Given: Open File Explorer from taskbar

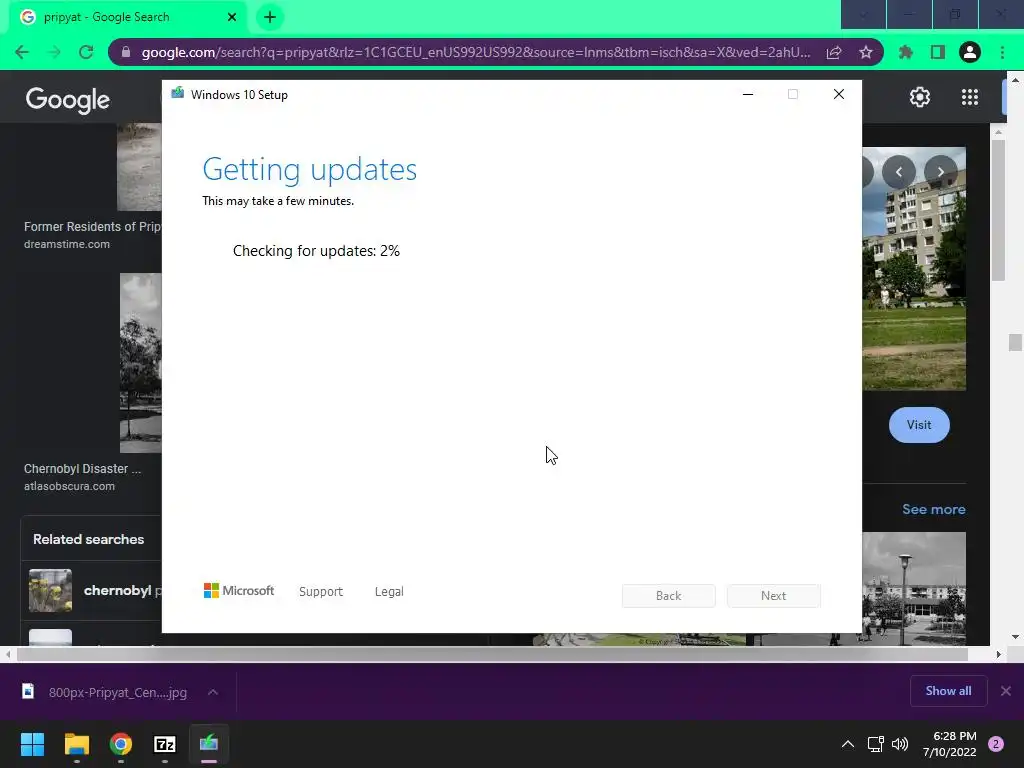Looking at the screenshot, I should pyautogui.click(x=76, y=744).
